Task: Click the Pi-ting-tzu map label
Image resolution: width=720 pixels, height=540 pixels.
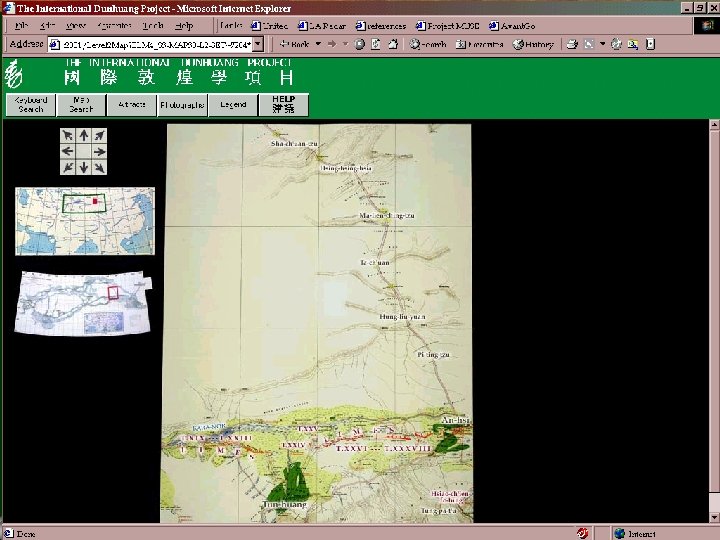Action: [433, 354]
